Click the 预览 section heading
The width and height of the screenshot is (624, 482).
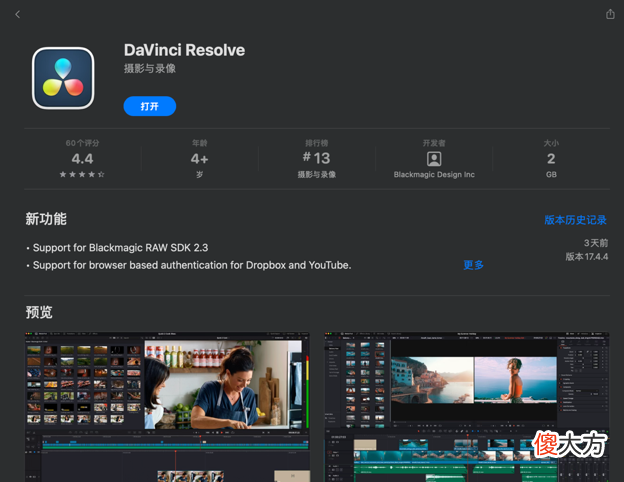pos(39,312)
